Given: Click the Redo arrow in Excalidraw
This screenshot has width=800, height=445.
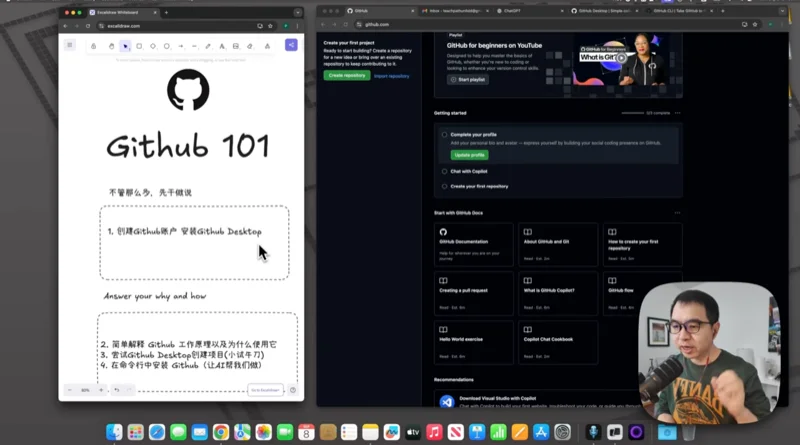Looking at the screenshot, I should [129, 390].
